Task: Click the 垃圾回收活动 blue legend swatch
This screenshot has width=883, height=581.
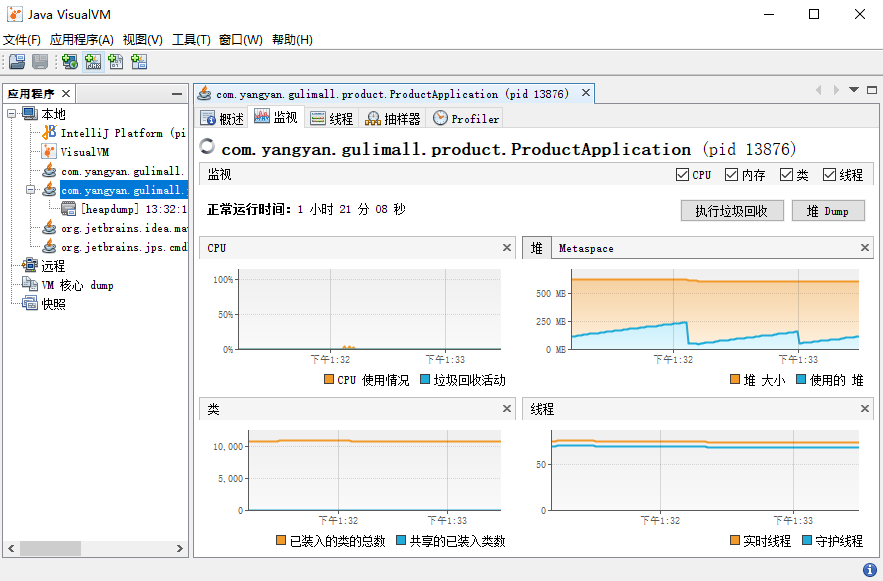Action: click(x=425, y=379)
